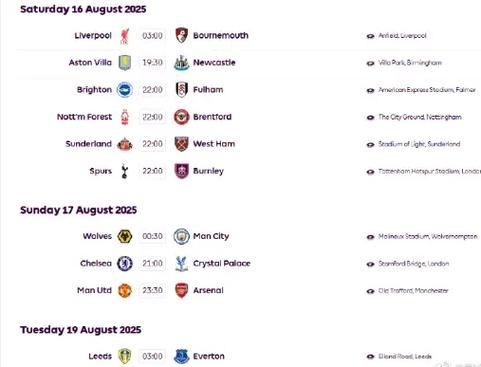Image resolution: width=481 pixels, height=367 pixels.
Task: Click the Man City badge
Action: click(182, 236)
